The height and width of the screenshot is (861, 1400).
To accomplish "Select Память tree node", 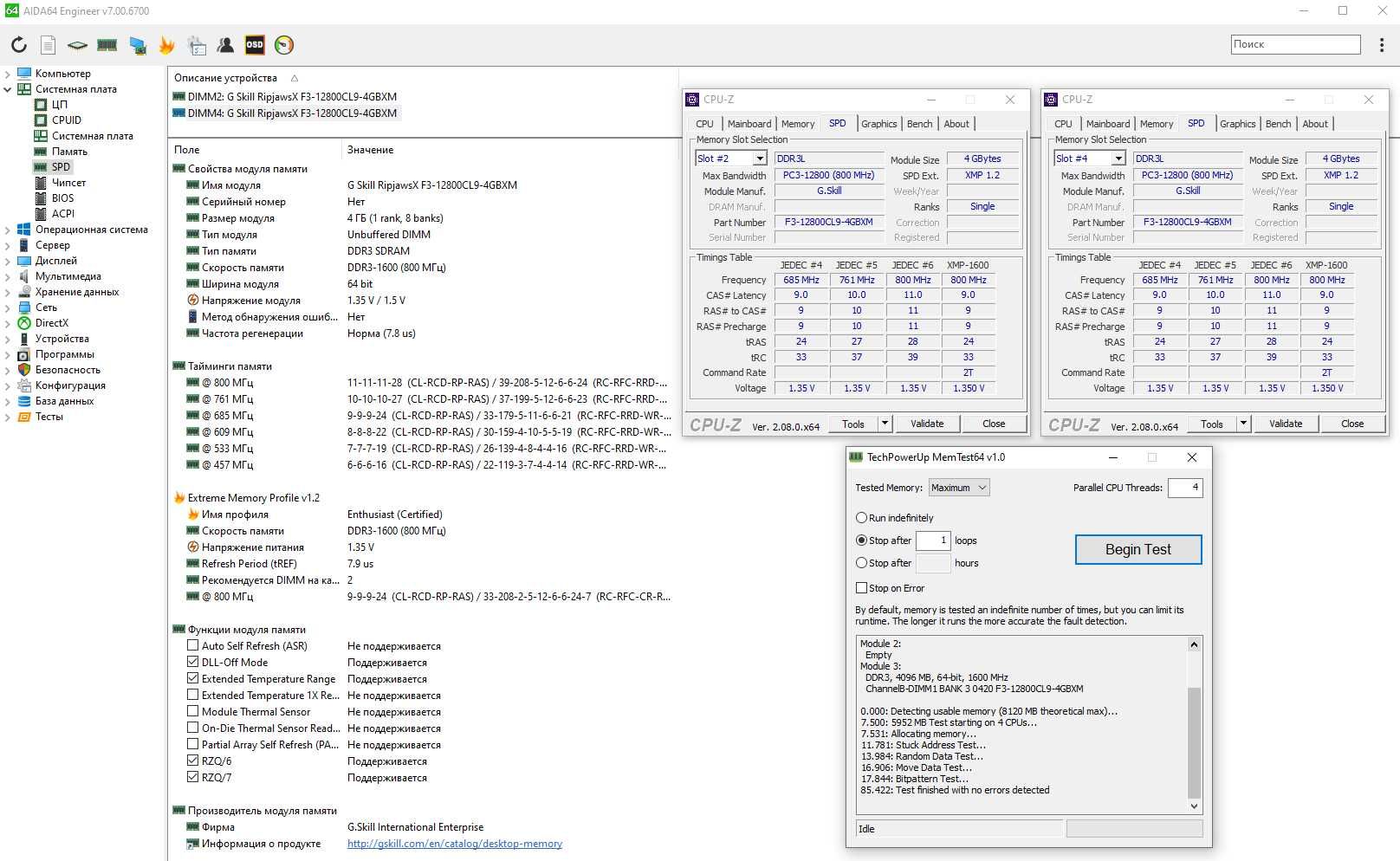I will pos(69,152).
